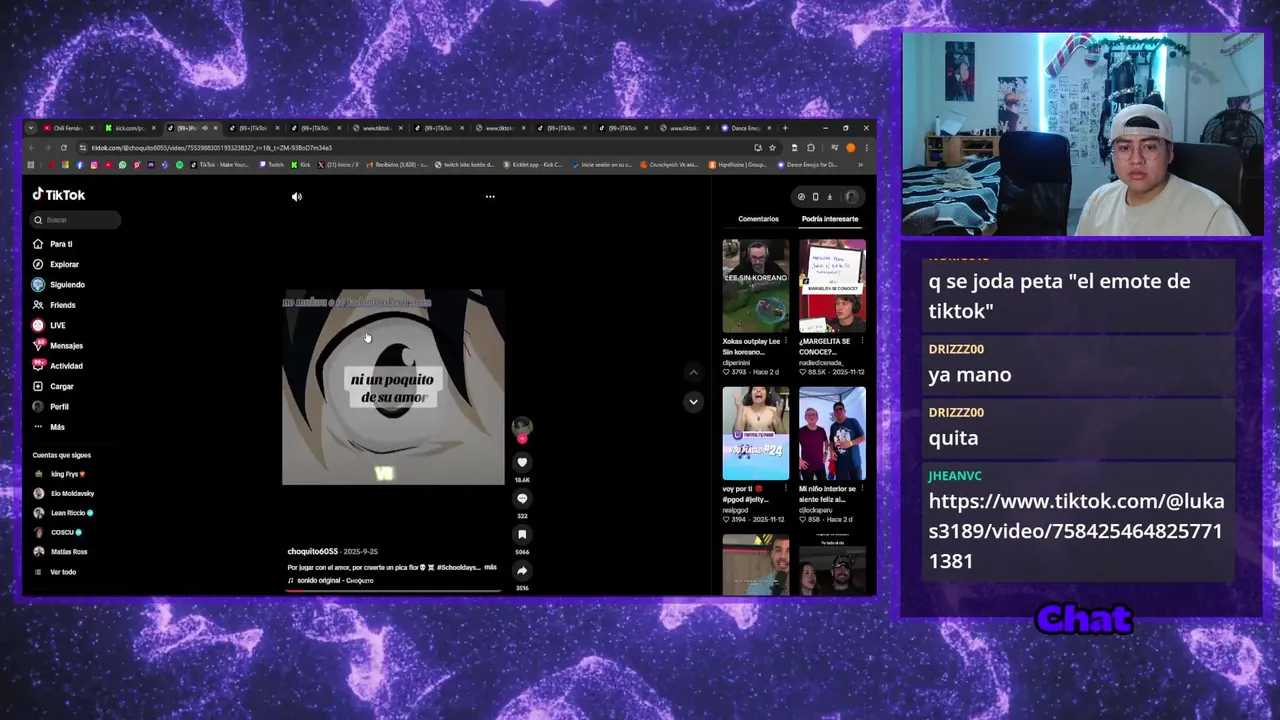
Task: Bookmark the video to favorites
Action: [x=522, y=534]
